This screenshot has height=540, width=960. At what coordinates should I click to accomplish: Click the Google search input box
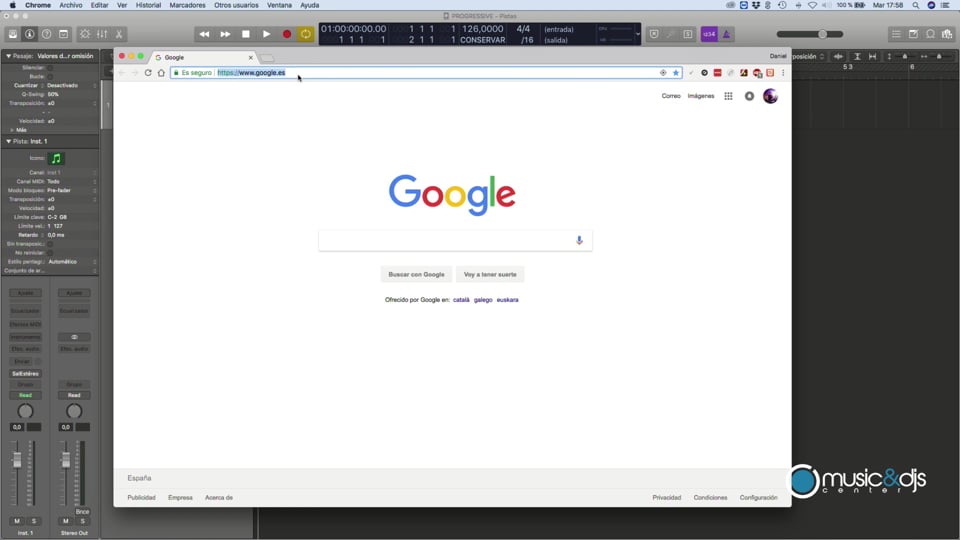[x=455, y=241]
